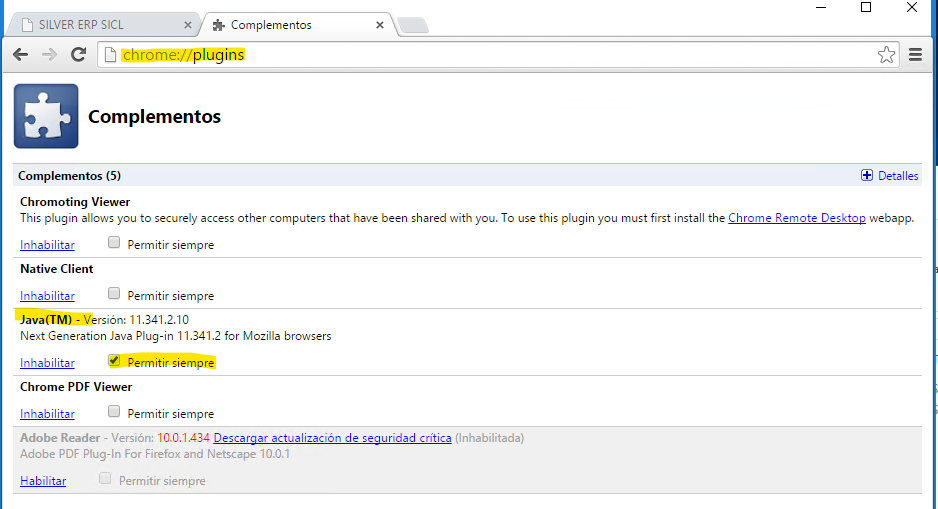
Task: Click the Chrome PDF Viewer heading
Action: coord(76,387)
